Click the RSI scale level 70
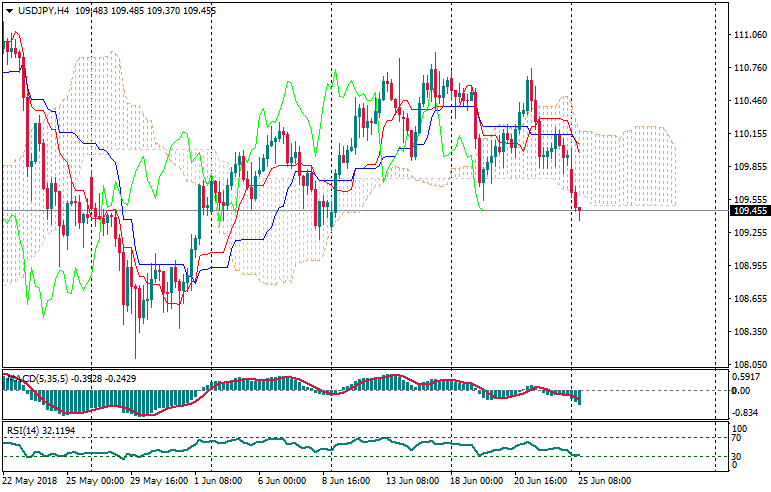This screenshot has width=771, height=492. [737, 437]
